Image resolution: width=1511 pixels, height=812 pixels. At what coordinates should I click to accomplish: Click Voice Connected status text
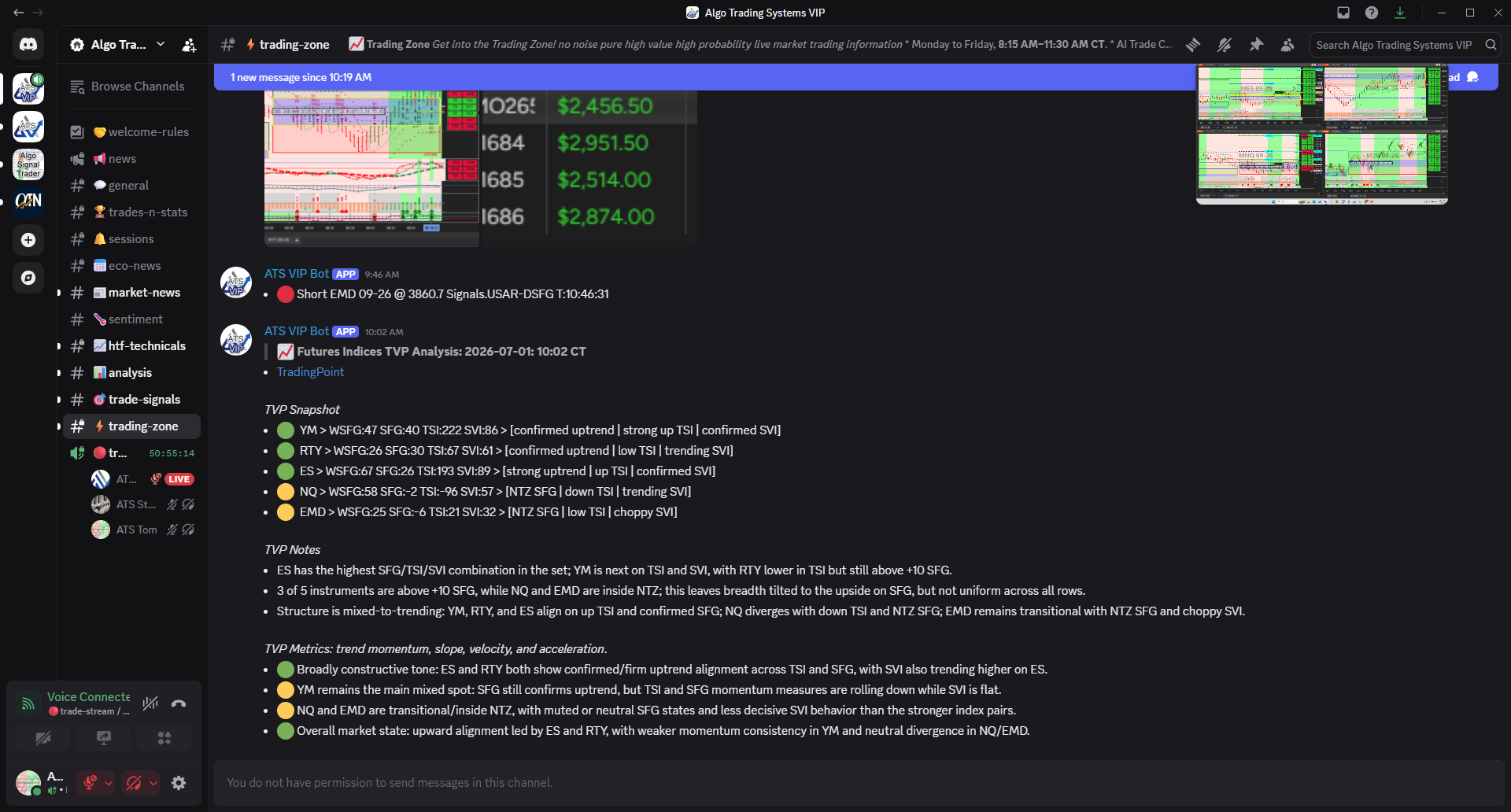[x=89, y=697]
